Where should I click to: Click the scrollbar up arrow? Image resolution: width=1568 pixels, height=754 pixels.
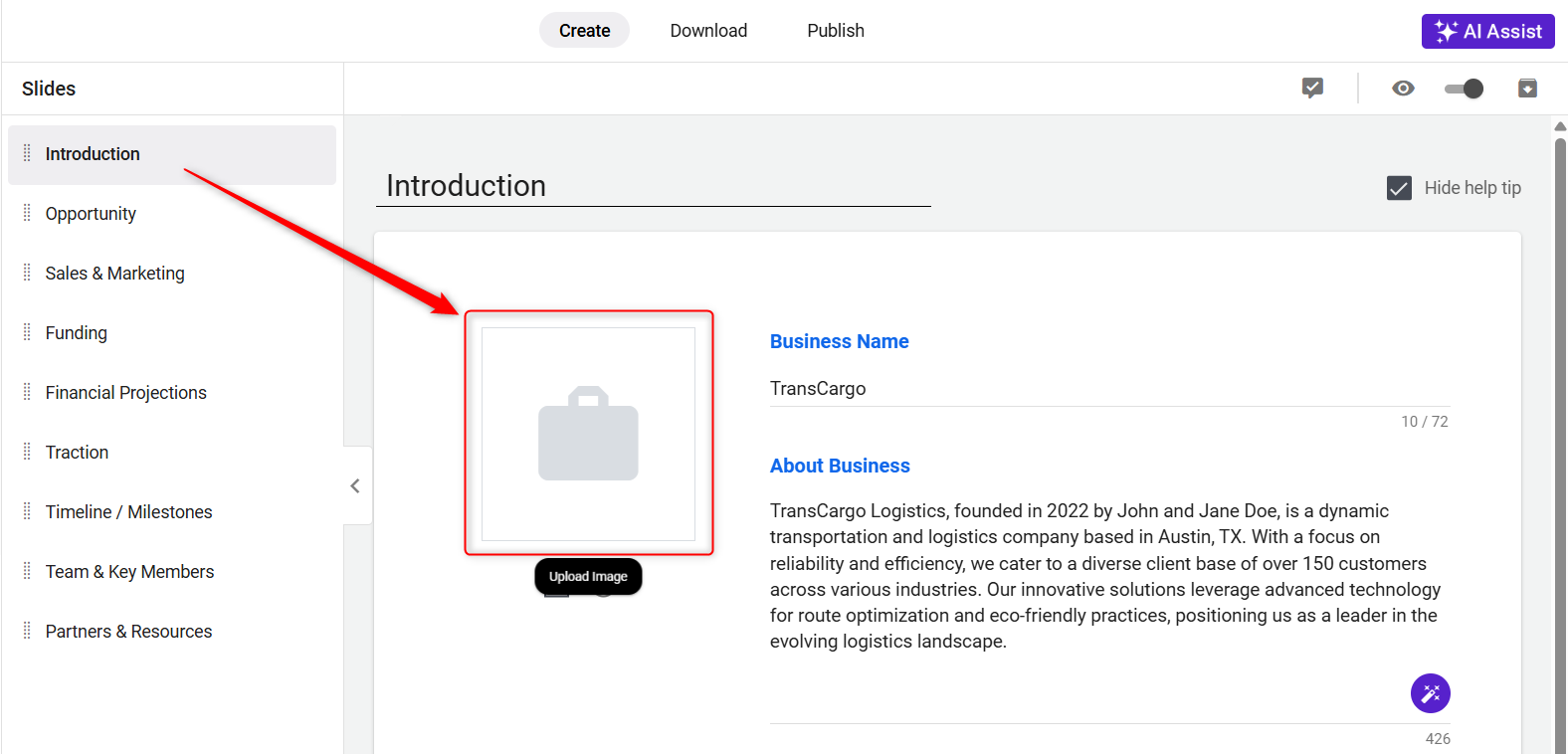pos(1560,126)
